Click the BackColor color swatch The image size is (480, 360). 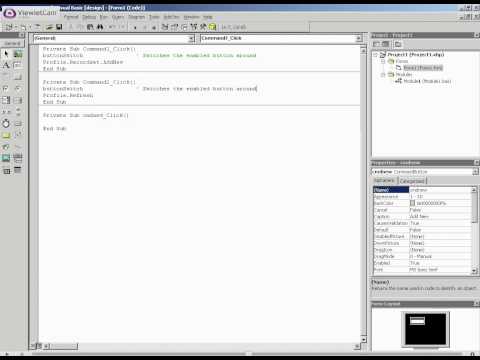pos(412,203)
